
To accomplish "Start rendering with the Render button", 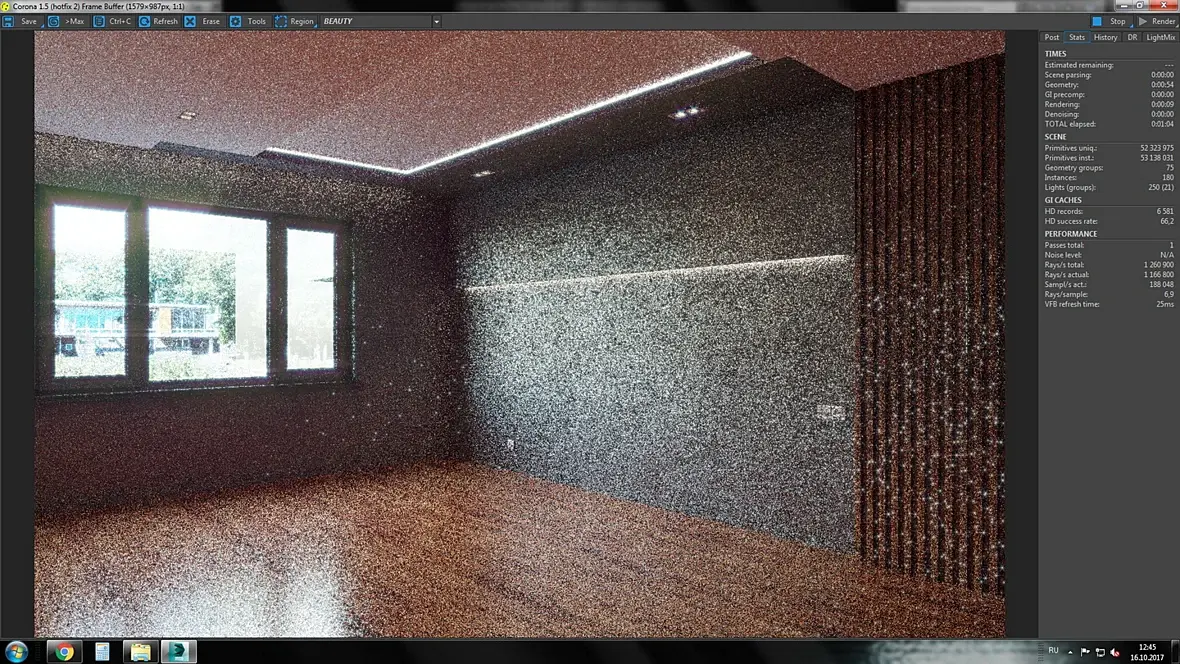I will click(x=1156, y=21).
